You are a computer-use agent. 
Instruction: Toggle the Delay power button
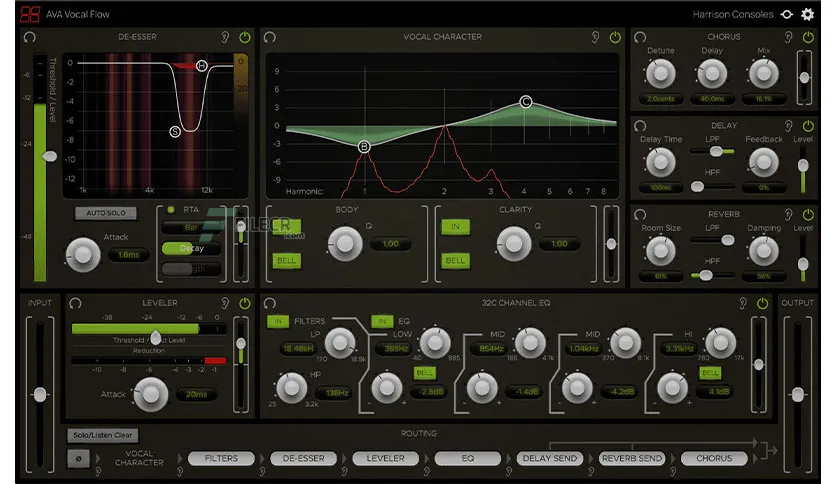(x=808, y=125)
